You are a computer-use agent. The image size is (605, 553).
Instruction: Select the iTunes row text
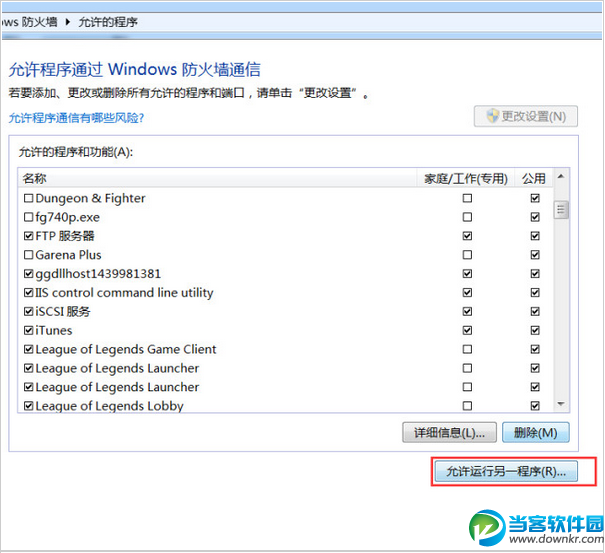(54, 330)
